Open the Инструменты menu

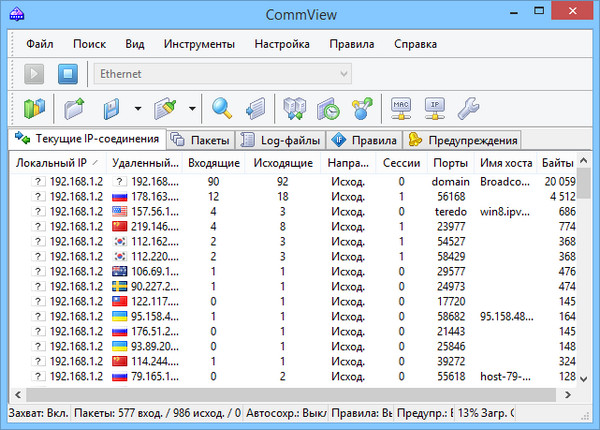point(199,44)
